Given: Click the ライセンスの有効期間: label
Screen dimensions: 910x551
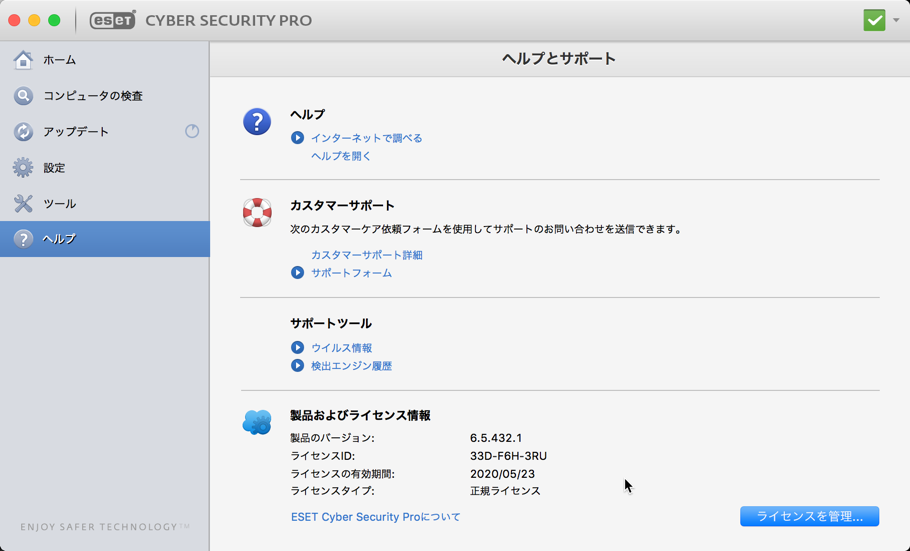Looking at the screenshot, I should 342,474.
